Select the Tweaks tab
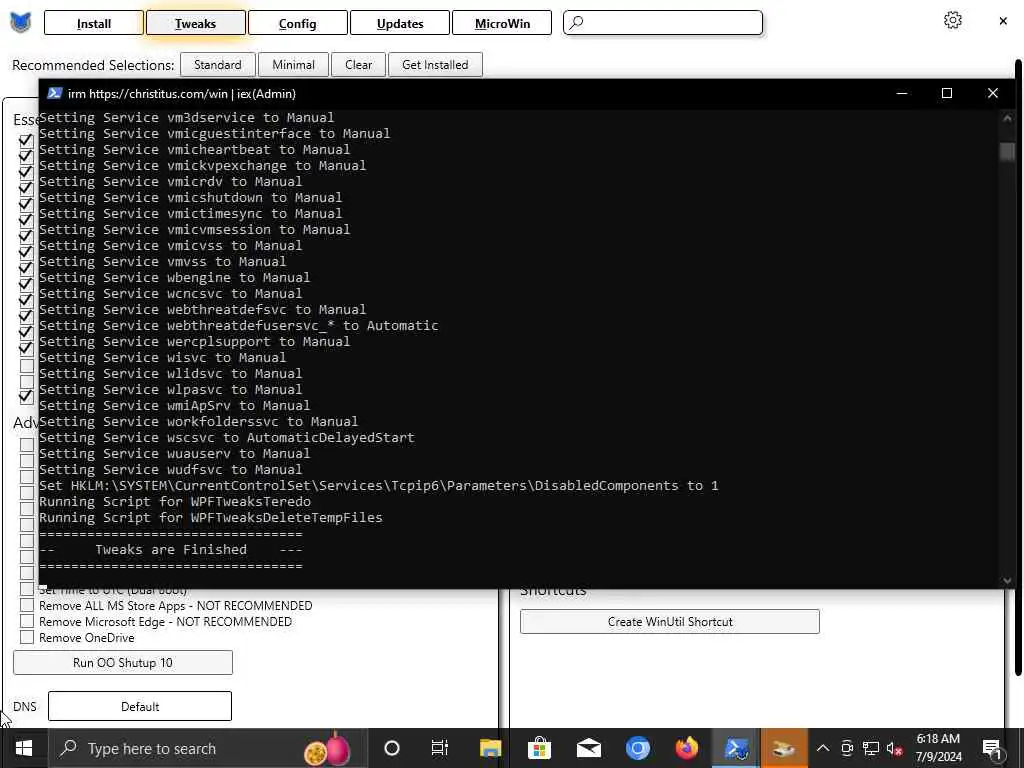This screenshot has height=768, width=1024. [x=195, y=24]
